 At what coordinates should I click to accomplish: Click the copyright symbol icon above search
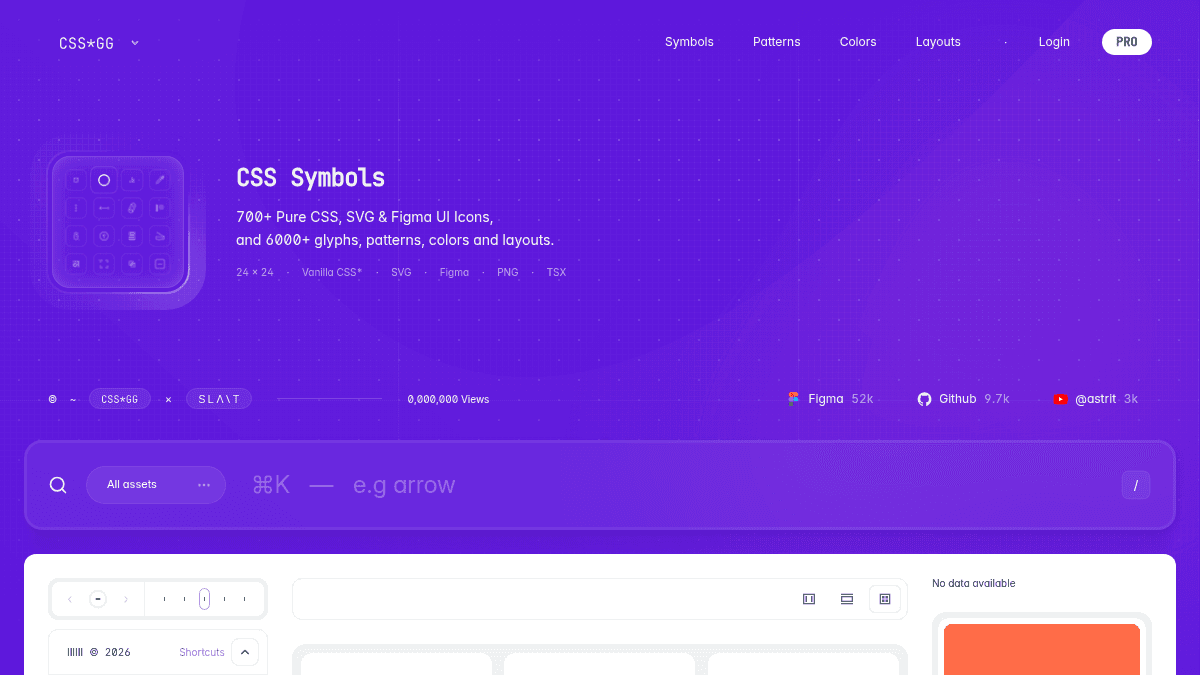tap(53, 399)
